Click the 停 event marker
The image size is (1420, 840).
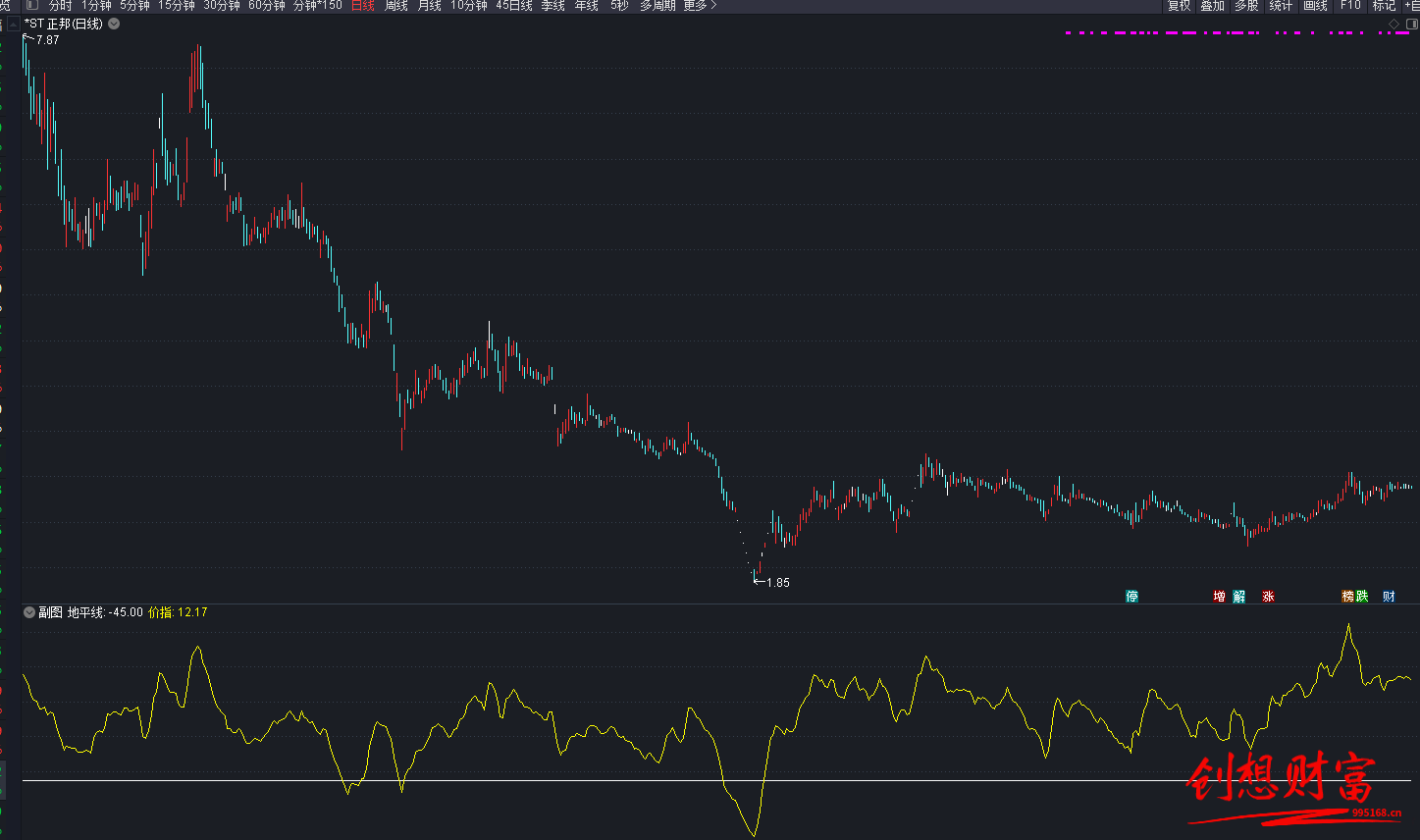[x=1131, y=596]
